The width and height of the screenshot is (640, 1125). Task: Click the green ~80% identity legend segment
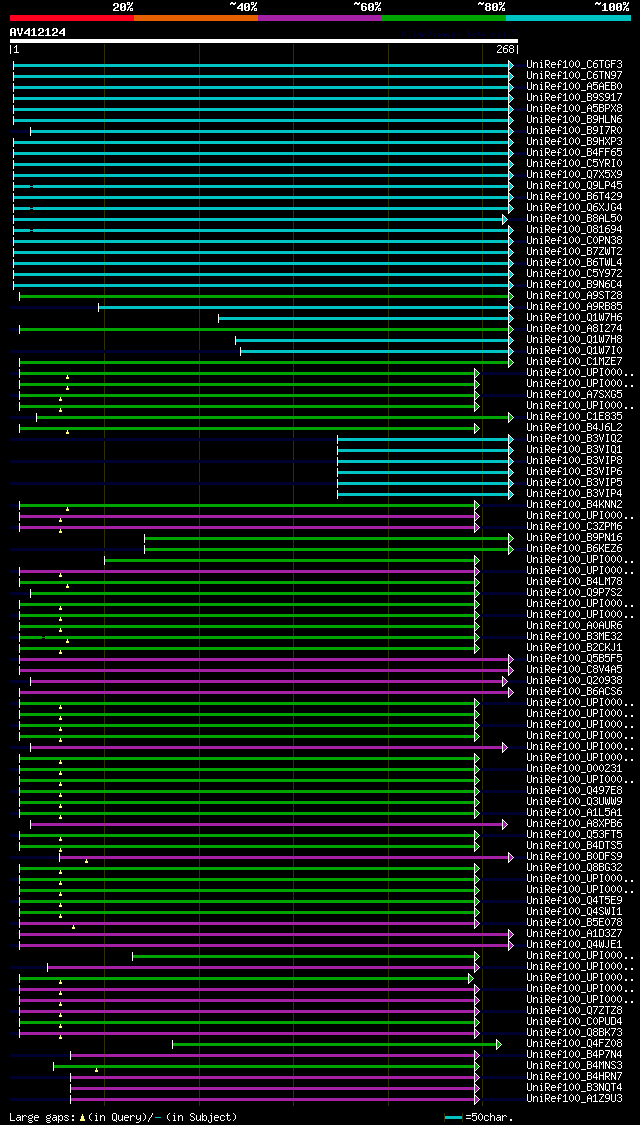pos(444,17)
